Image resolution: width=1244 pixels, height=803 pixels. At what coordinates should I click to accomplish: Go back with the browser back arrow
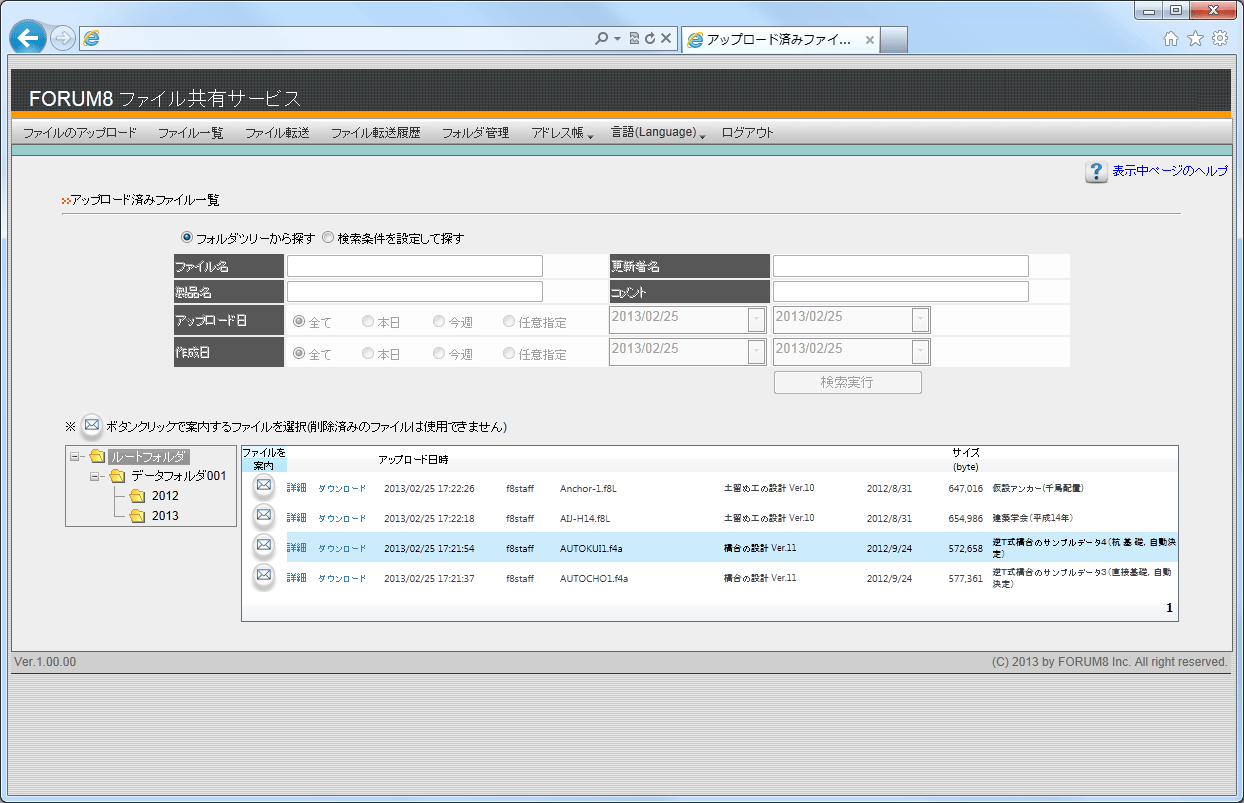28,38
